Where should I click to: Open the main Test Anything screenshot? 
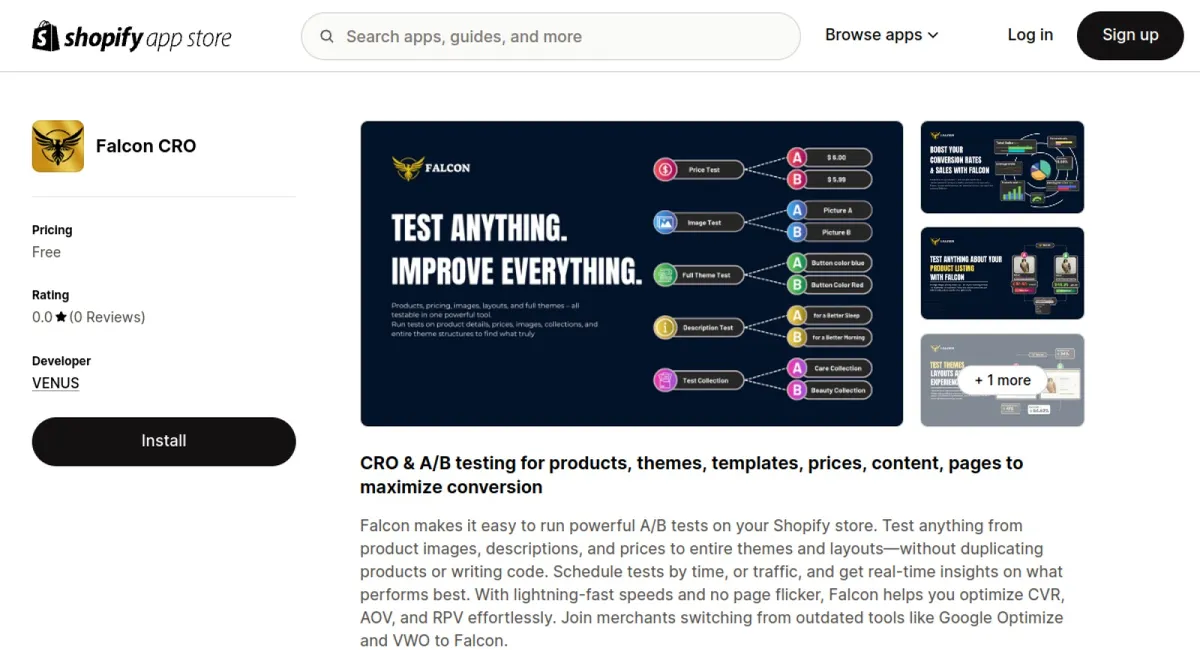pos(632,274)
